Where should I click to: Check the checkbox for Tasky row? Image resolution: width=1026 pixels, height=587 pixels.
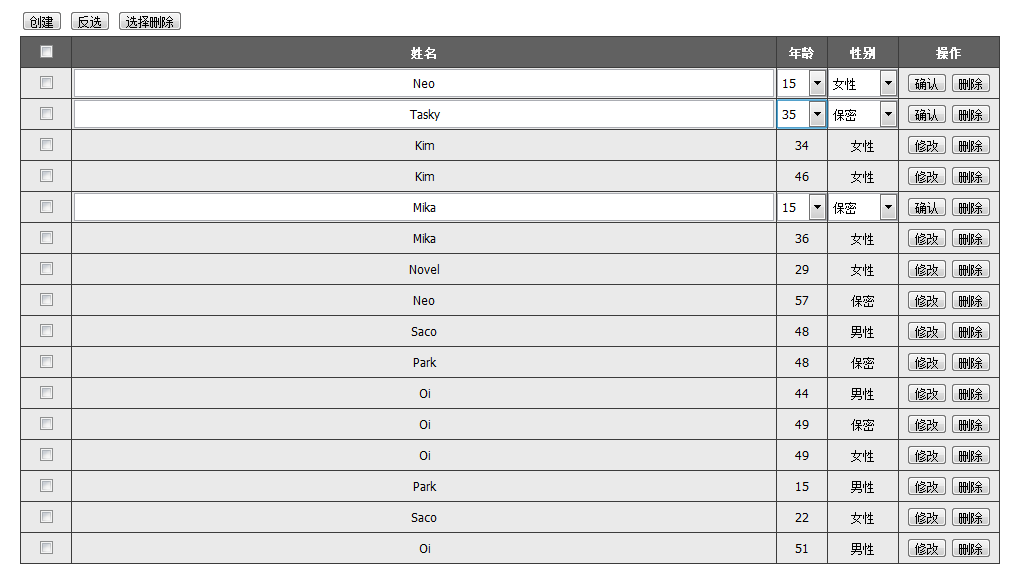pos(46,114)
